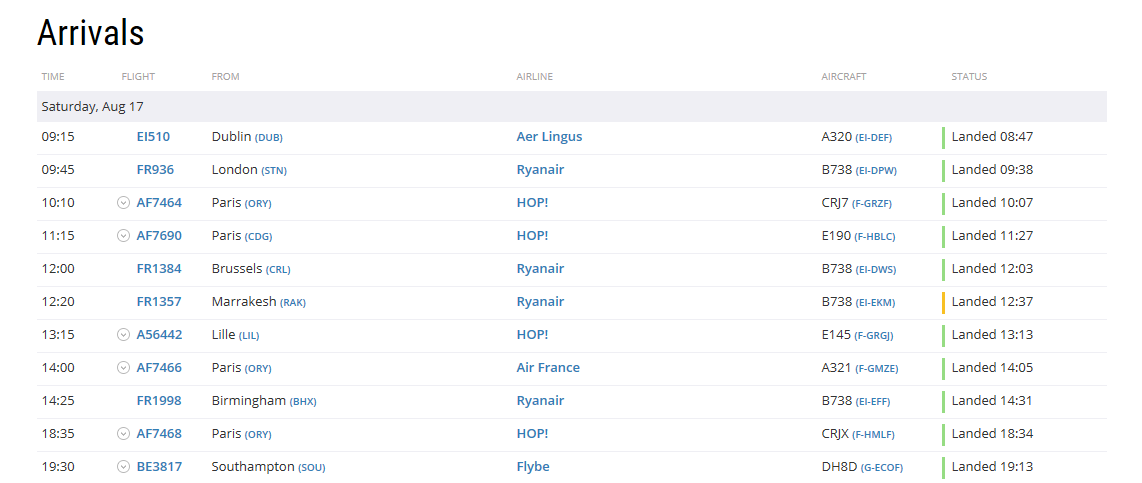Open Ryanair link in FR1998 row

540,401
